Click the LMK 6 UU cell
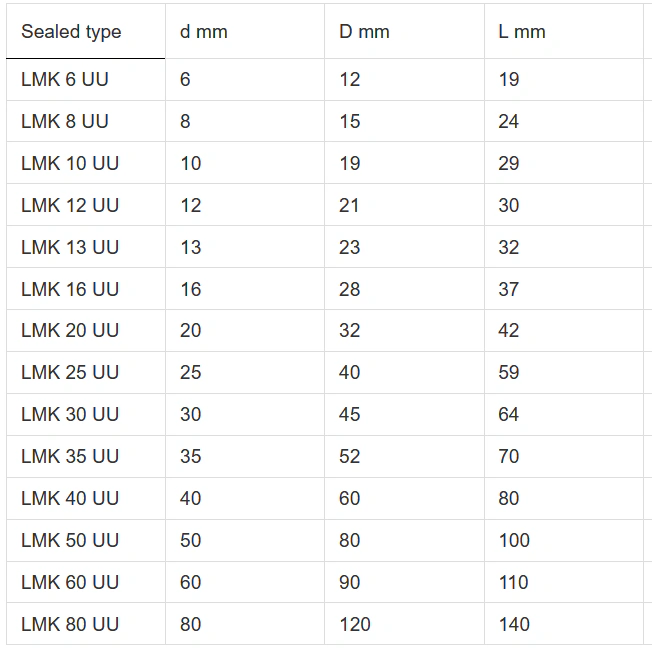This screenshot has height=651, width=652. coord(65,79)
